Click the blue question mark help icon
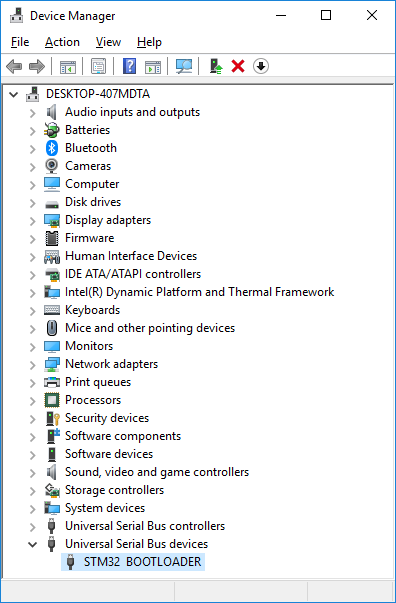Image resolution: width=396 pixels, height=603 pixels. [x=130, y=67]
